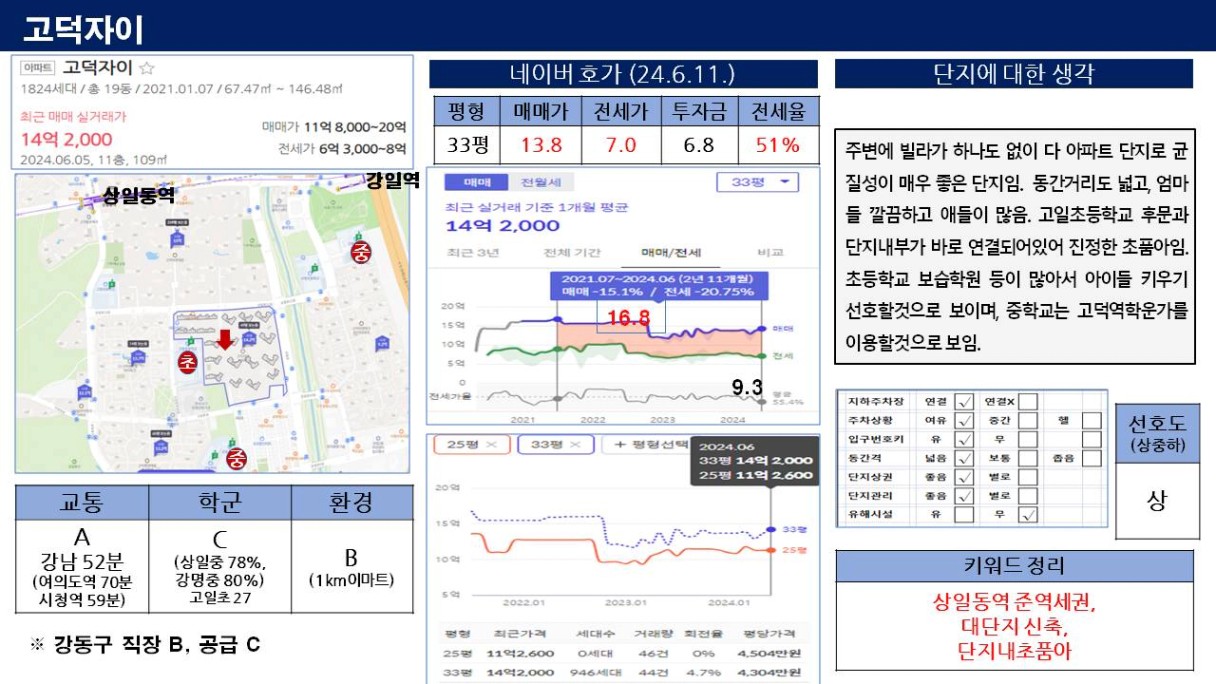The height and width of the screenshot is (684, 1216).
Task: Select the 전체 기간 period tab
Action: 571,252
